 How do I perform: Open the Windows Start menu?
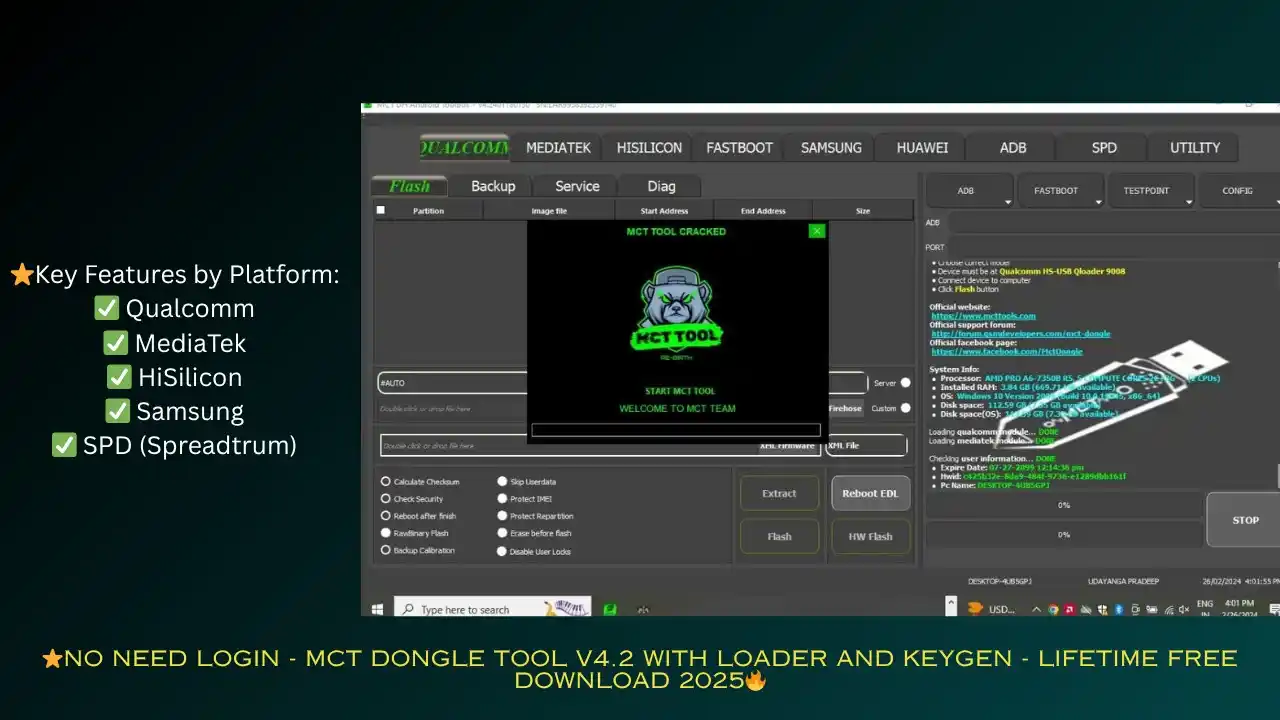click(378, 609)
